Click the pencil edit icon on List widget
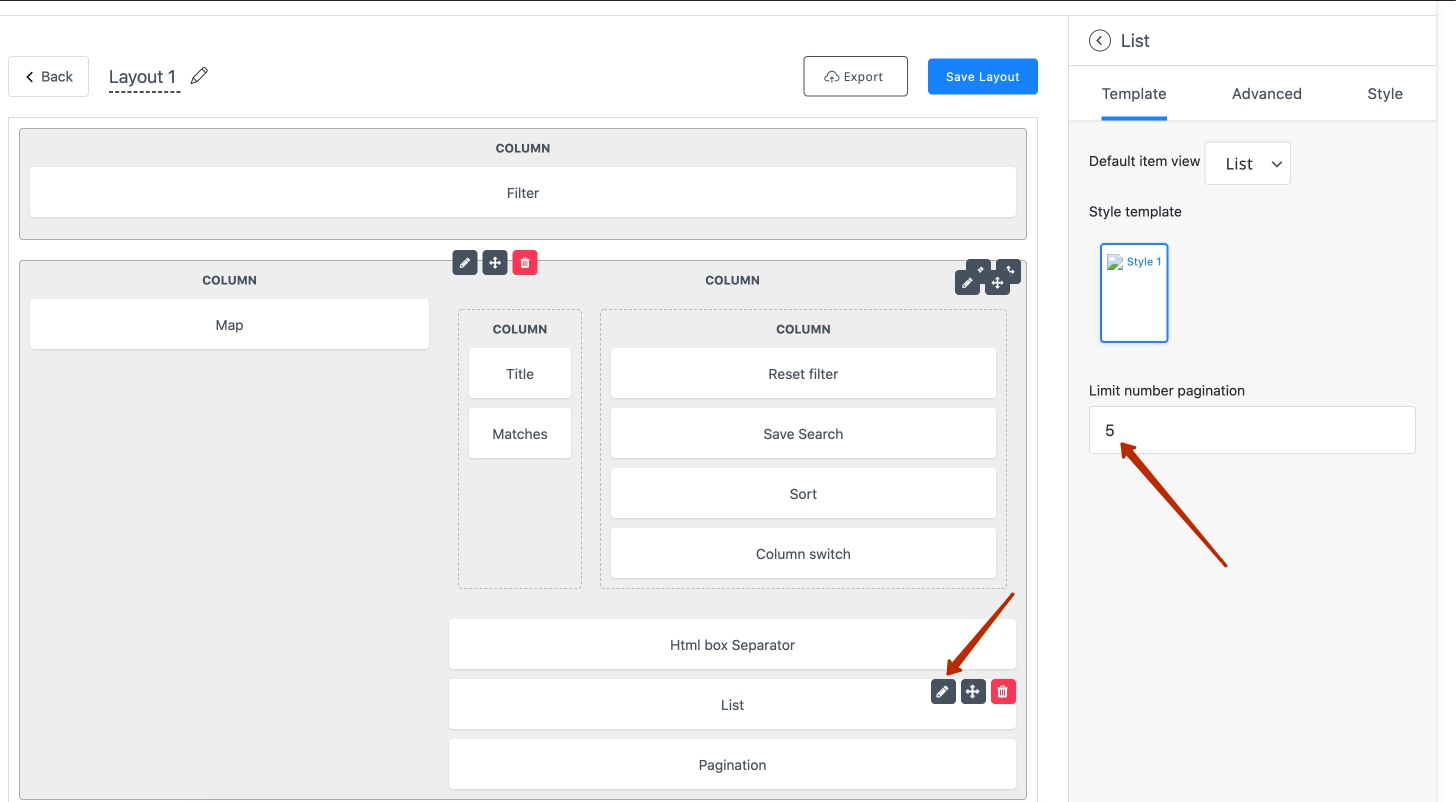1456x802 pixels. (943, 691)
